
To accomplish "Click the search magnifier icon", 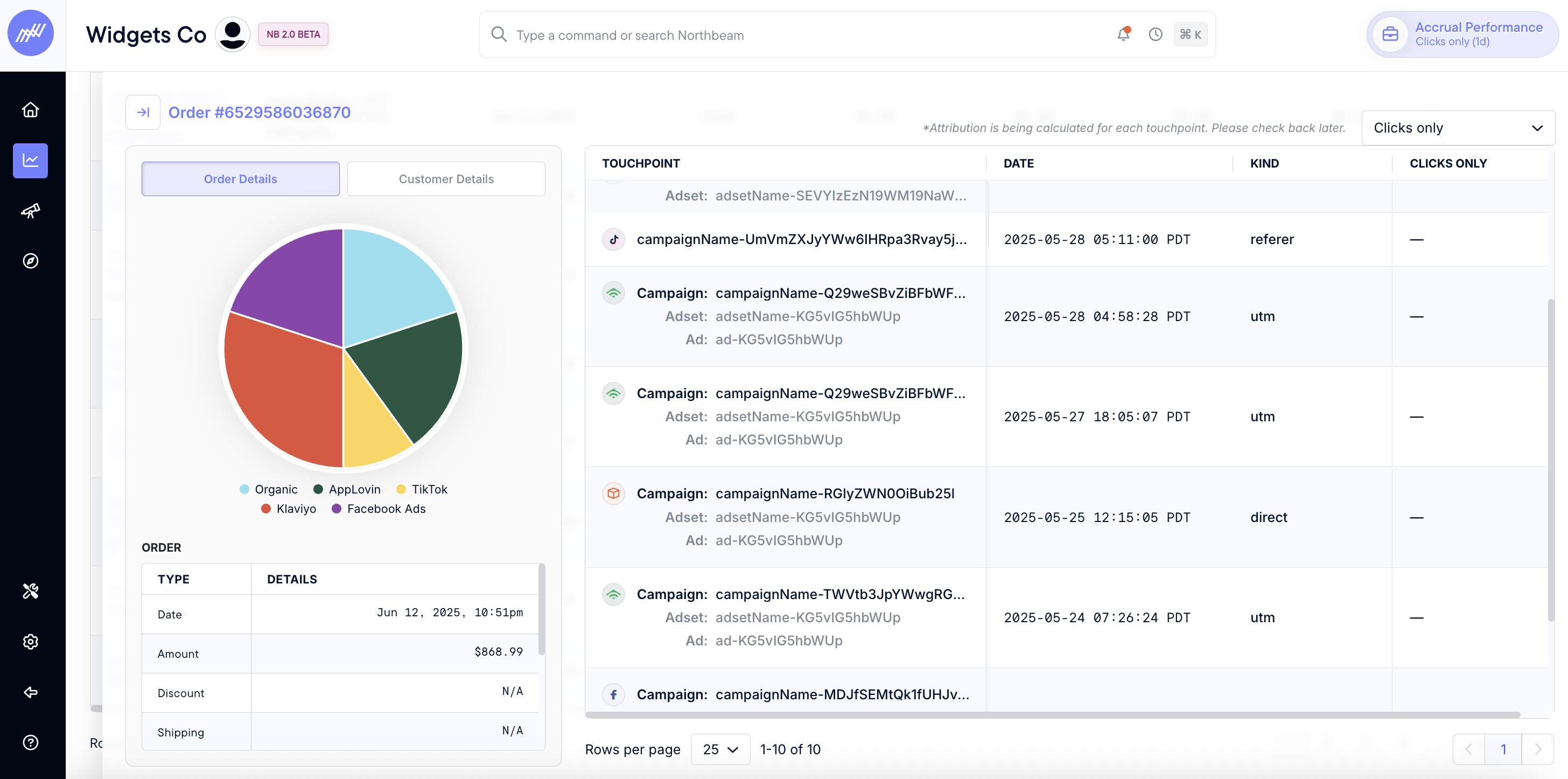I will 499,34.
